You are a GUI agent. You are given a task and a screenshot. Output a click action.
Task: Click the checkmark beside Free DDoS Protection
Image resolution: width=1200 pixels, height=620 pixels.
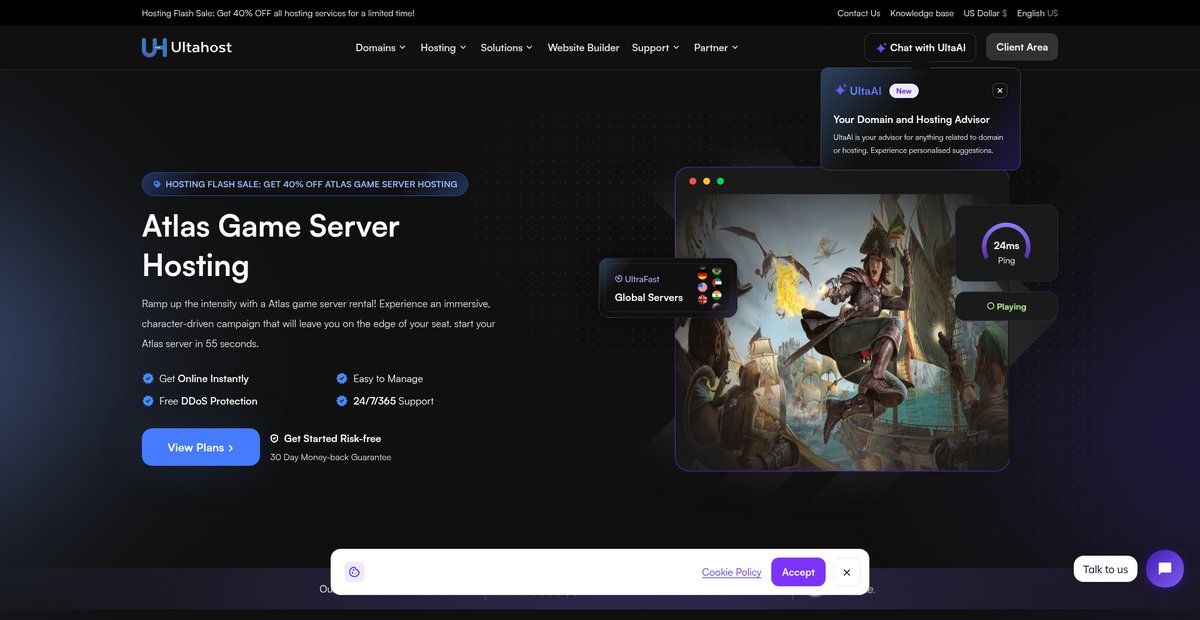[148, 401]
